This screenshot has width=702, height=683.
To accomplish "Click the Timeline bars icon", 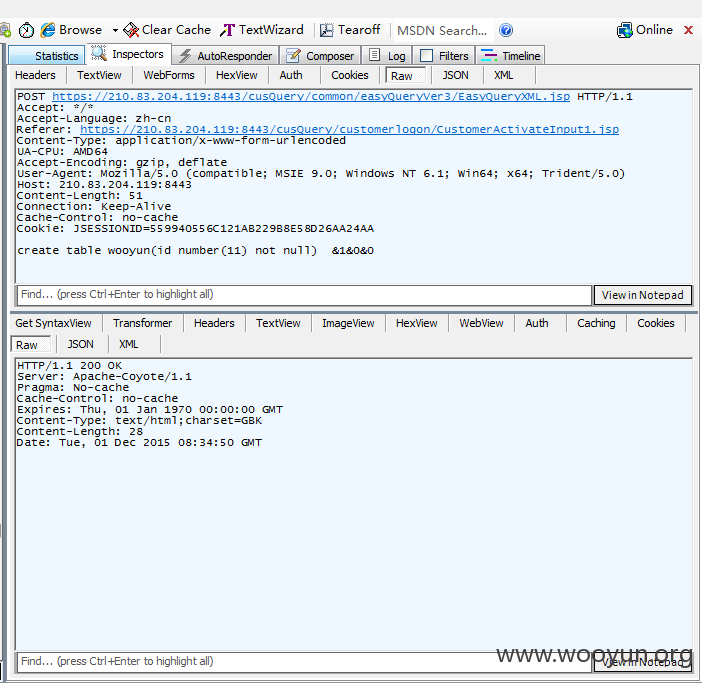I will click(488, 55).
